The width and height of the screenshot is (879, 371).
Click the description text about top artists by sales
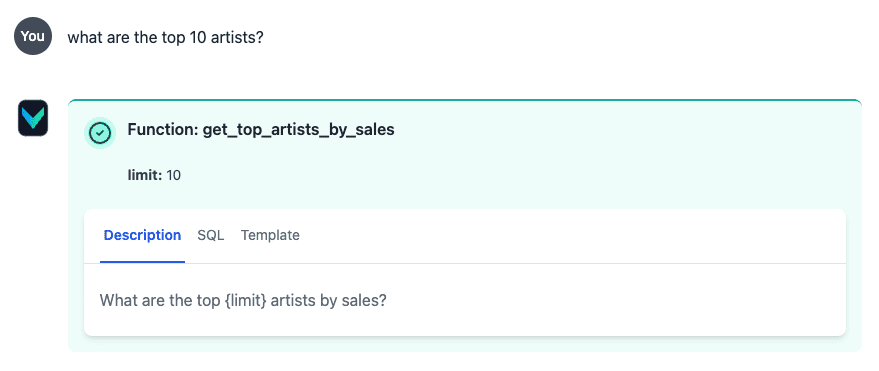pos(243,300)
